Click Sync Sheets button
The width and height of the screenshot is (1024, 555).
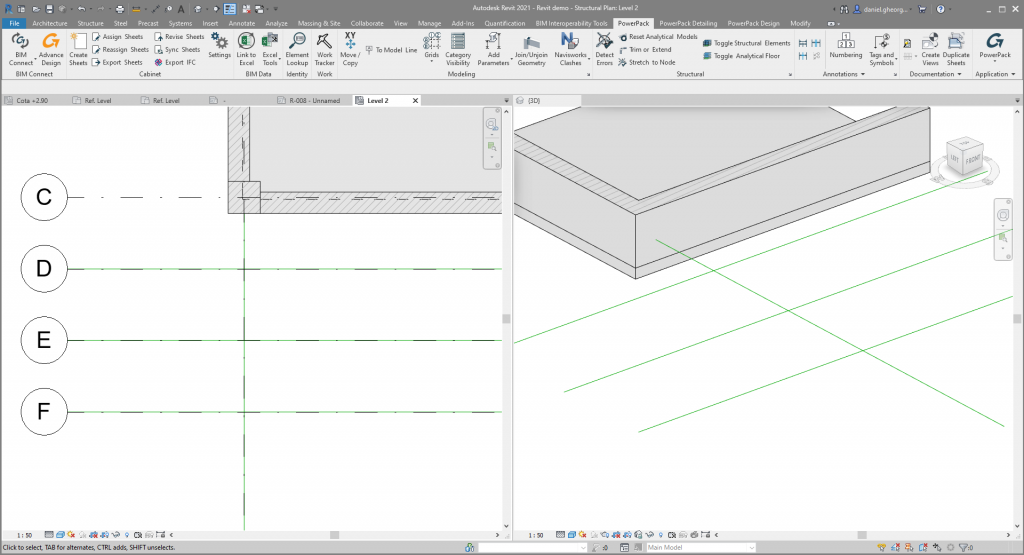point(178,50)
